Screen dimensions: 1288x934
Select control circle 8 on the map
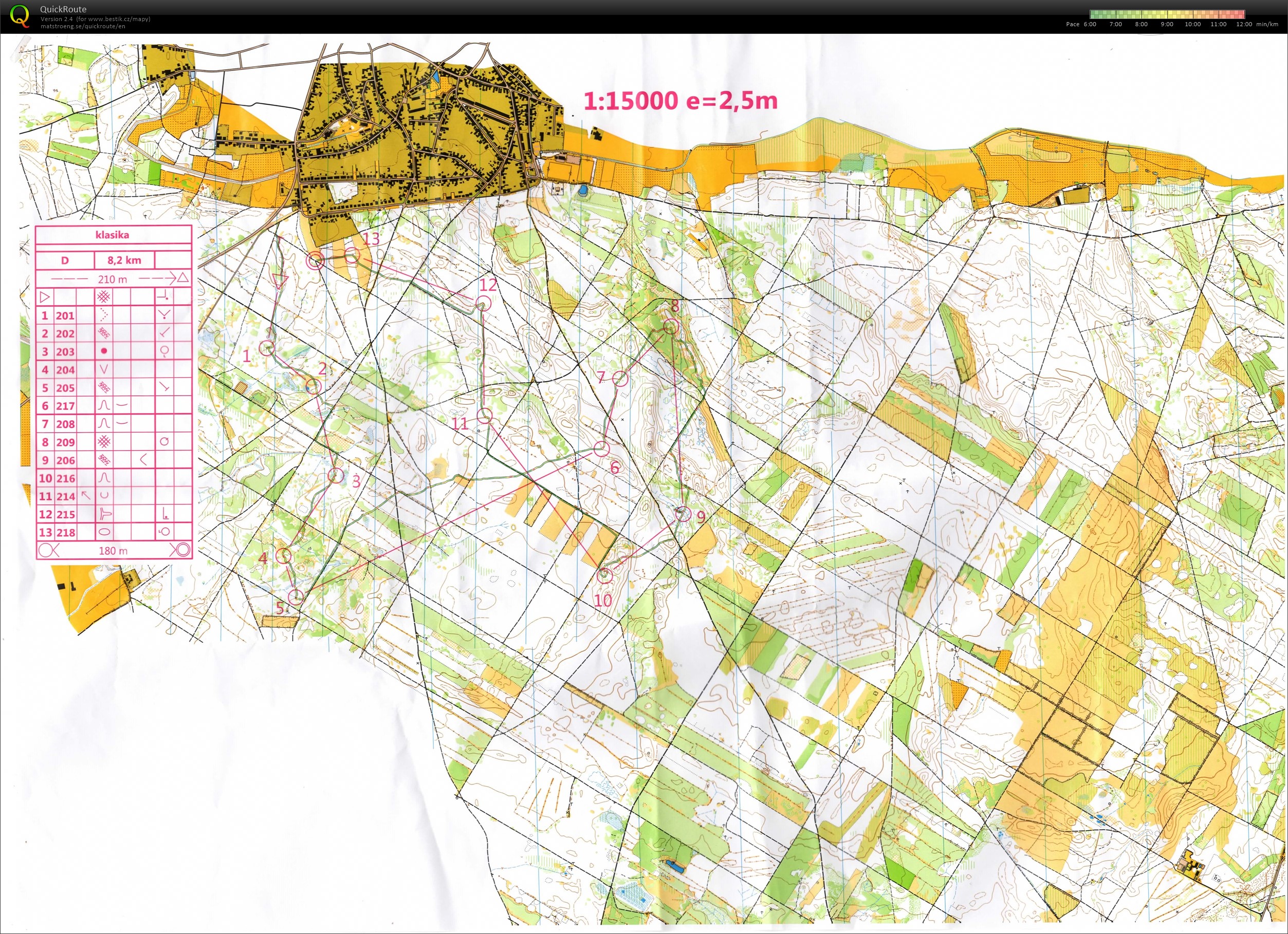tap(671, 326)
